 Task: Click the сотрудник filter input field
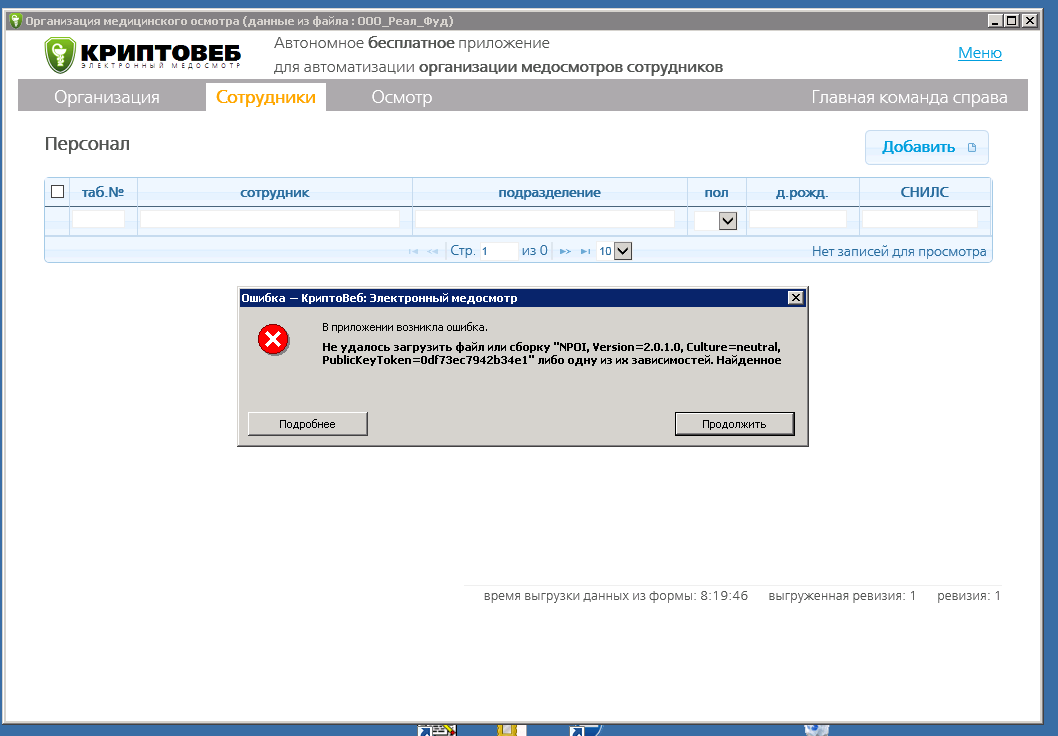click(270, 219)
